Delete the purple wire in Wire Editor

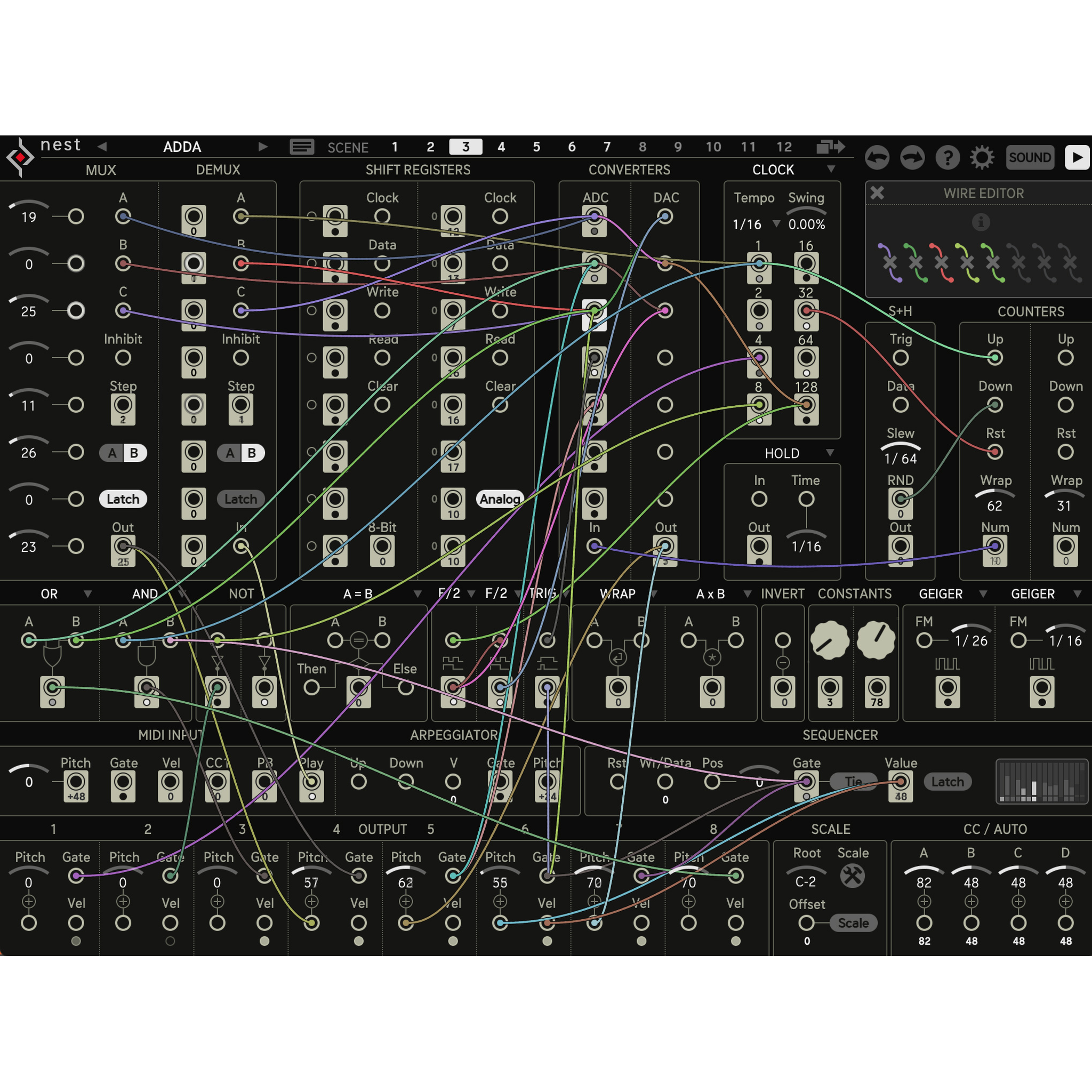(890, 262)
